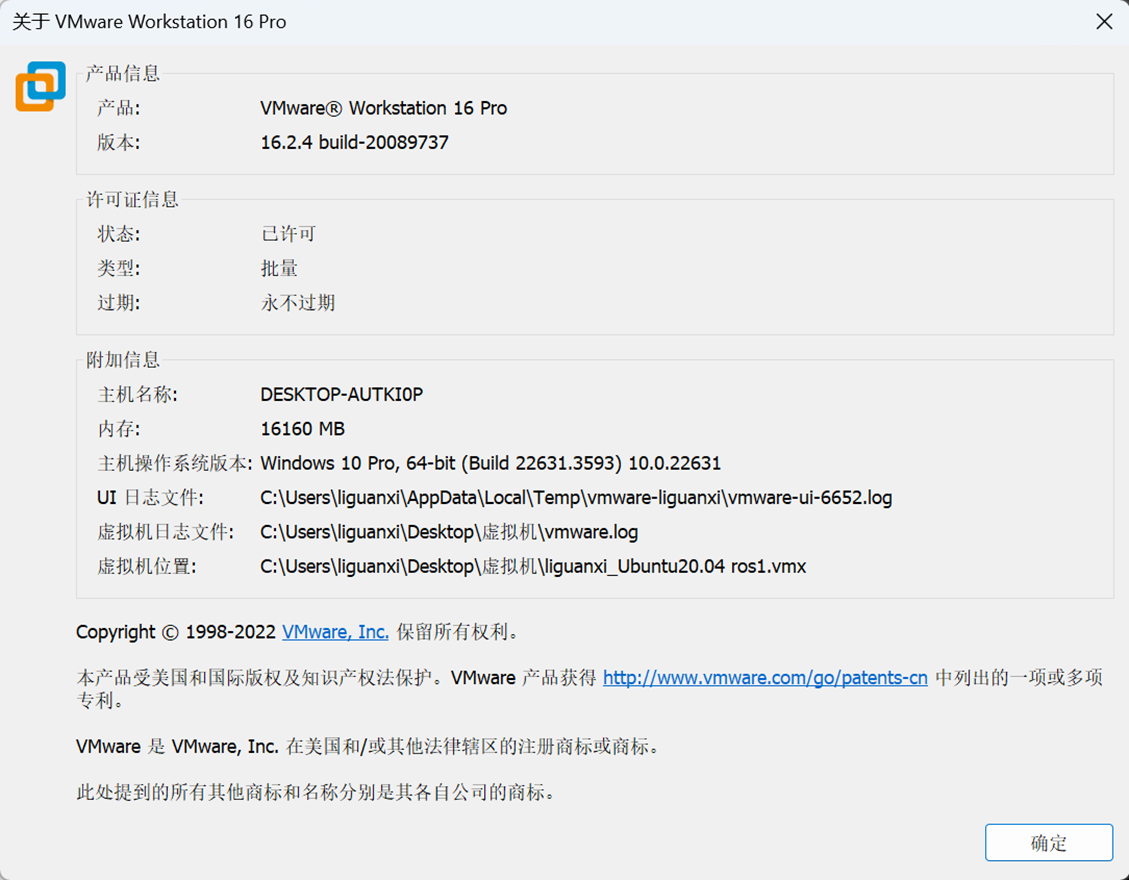
Task: Click expiration value 永不过期
Action: point(297,302)
